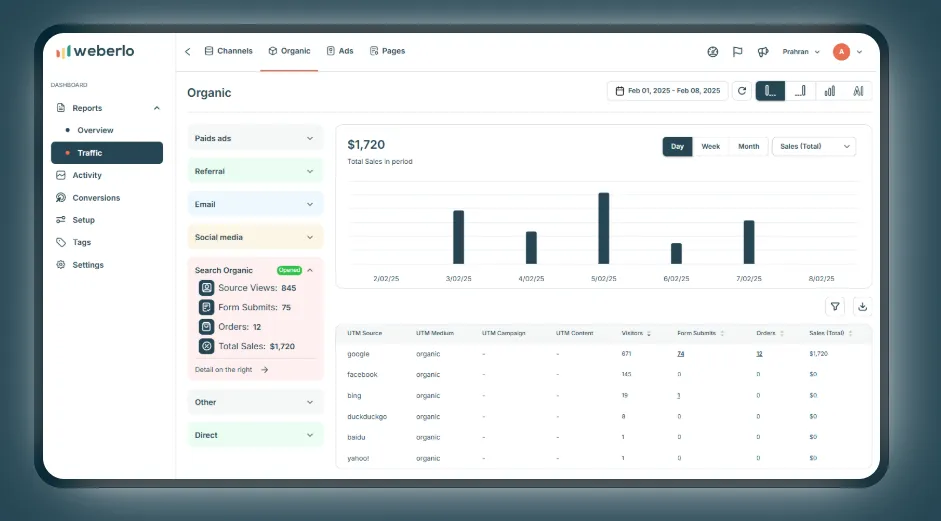Viewport: 941px width, 521px height.
Task: Open the date range picker Feb 01 - Feb 08
Action: pos(667,91)
